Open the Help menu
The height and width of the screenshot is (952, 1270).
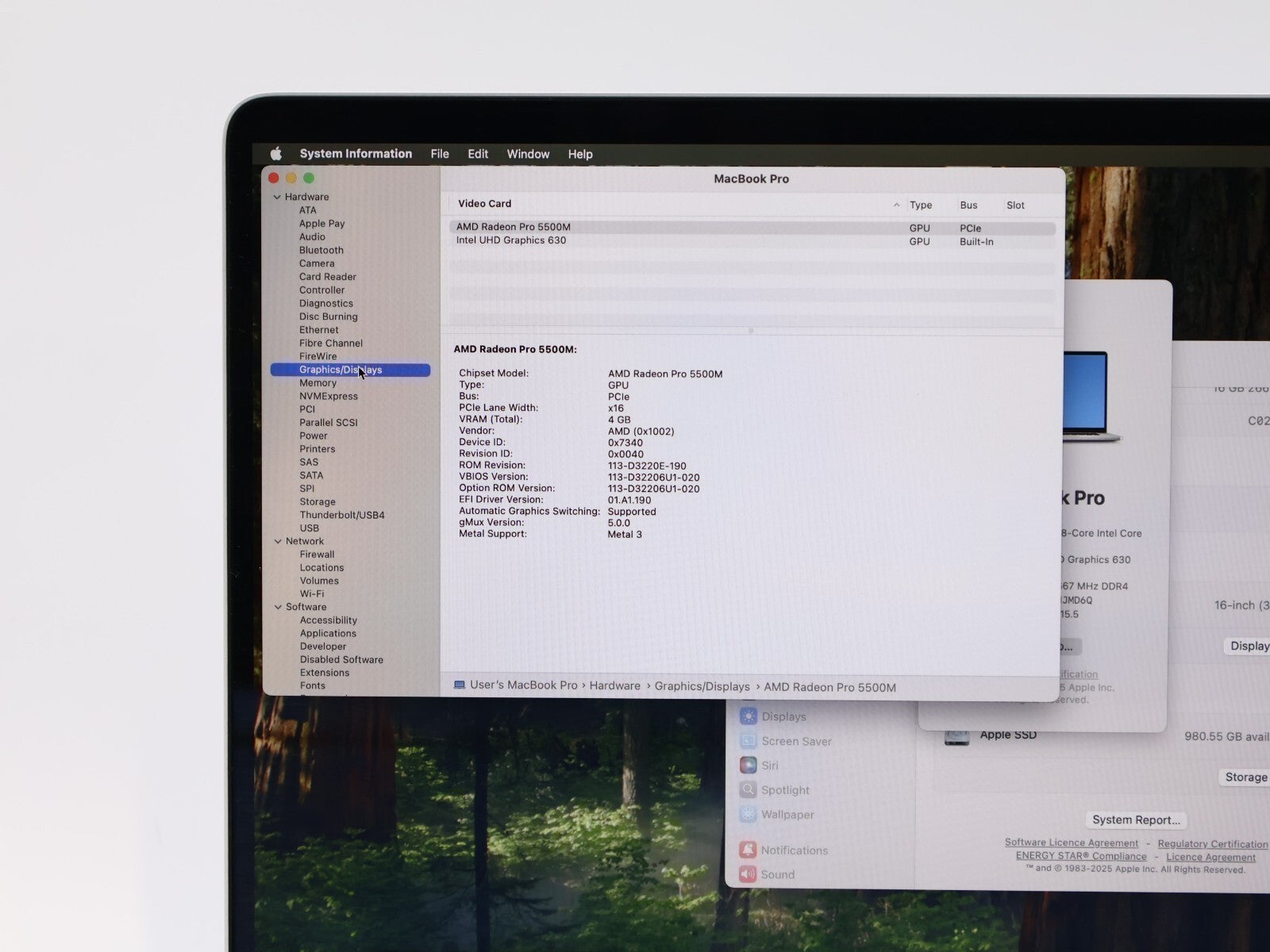580,154
